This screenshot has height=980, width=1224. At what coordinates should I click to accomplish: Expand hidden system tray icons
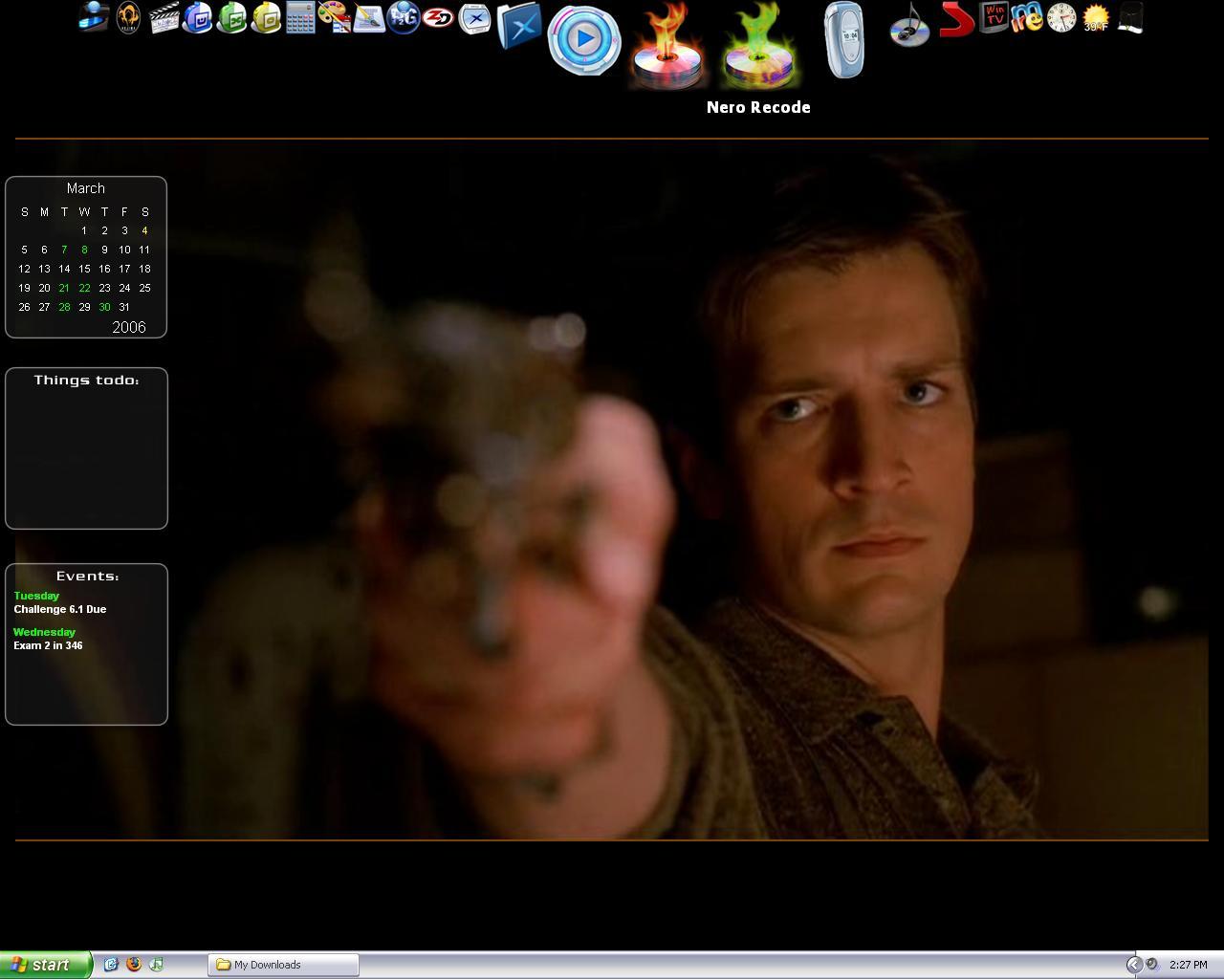click(x=1134, y=965)
